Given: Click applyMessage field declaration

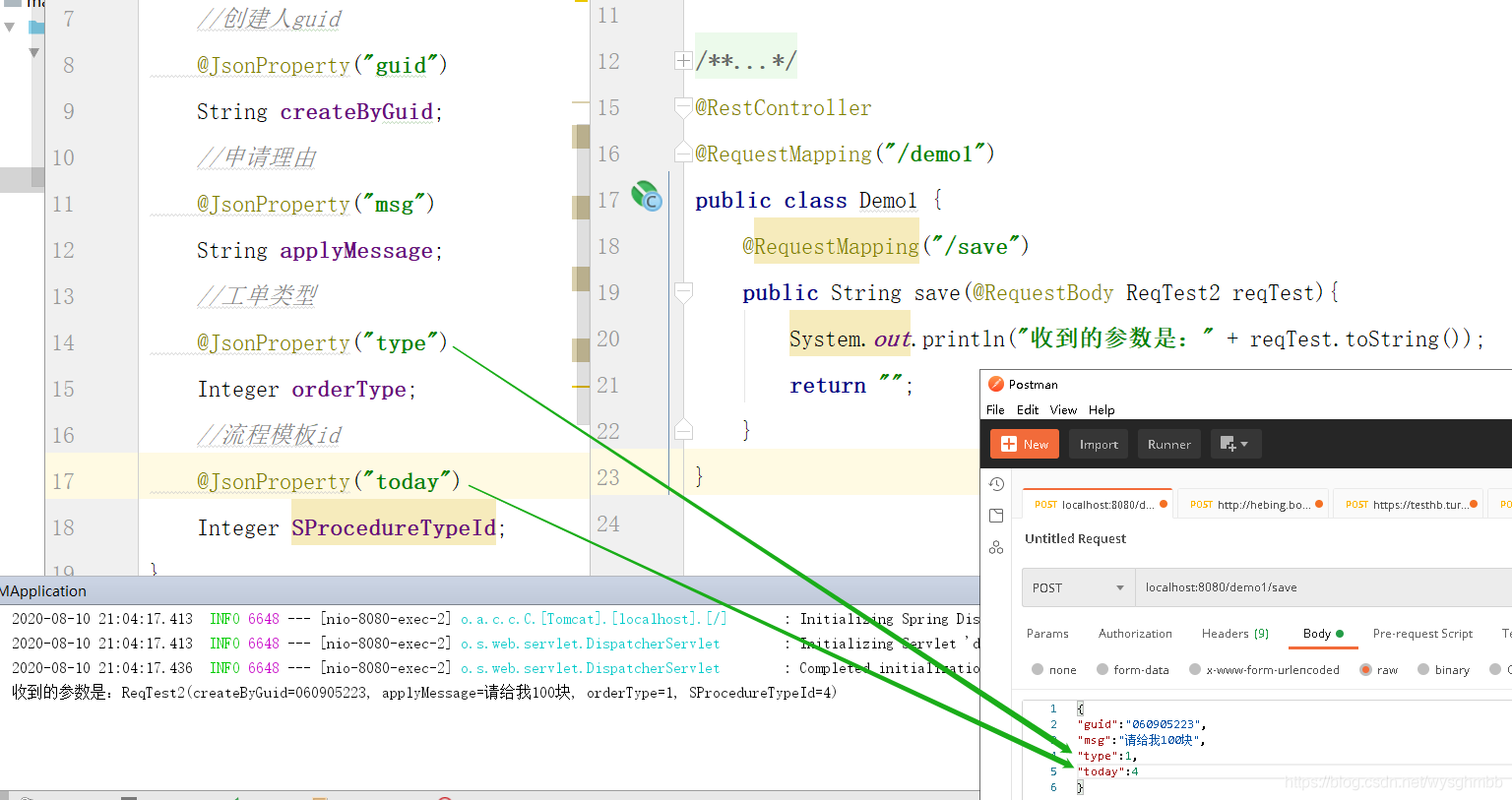Looking at the screenshot, I should click(320, 250).
